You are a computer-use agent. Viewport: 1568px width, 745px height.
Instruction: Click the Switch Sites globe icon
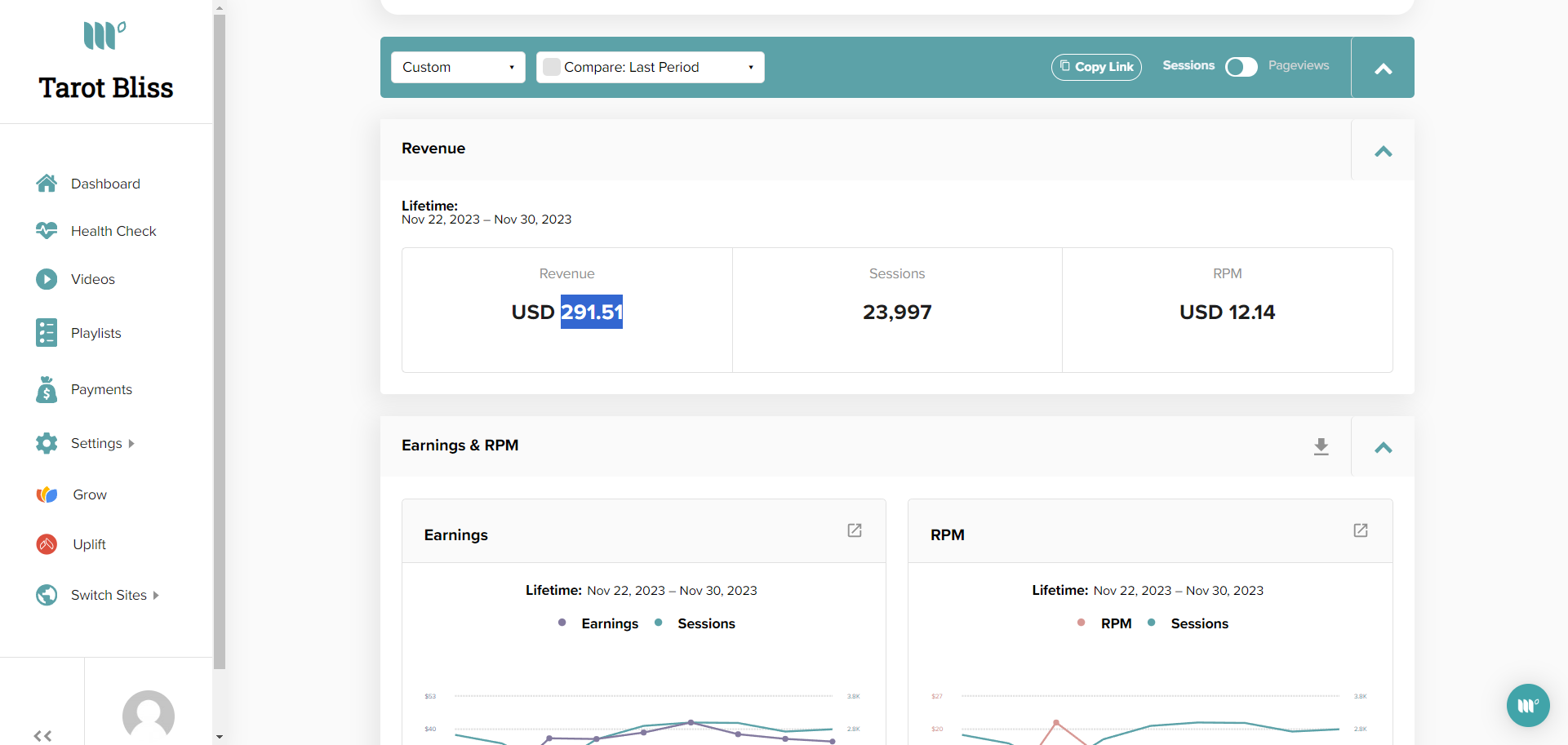[x=47, y=595]
